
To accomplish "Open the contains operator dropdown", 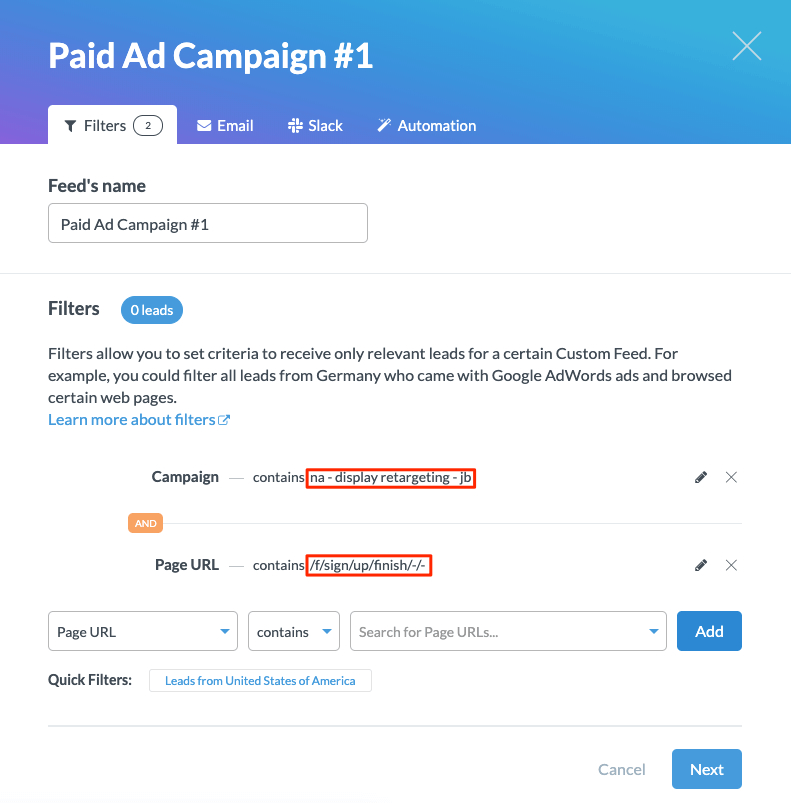I will (293, 631).
